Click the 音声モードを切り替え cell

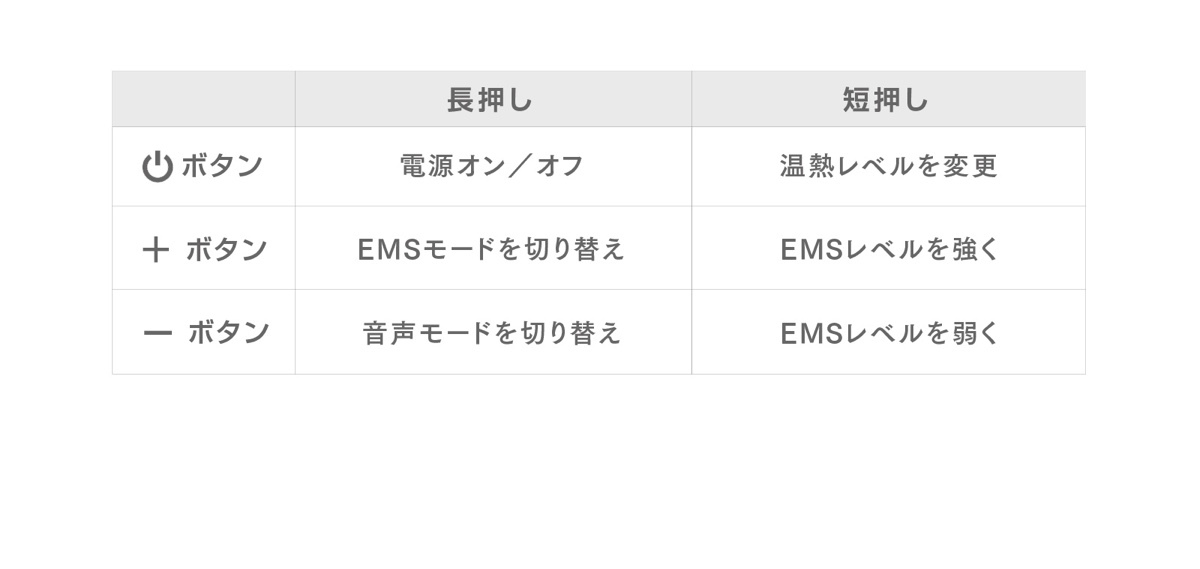tap(493, 333)
